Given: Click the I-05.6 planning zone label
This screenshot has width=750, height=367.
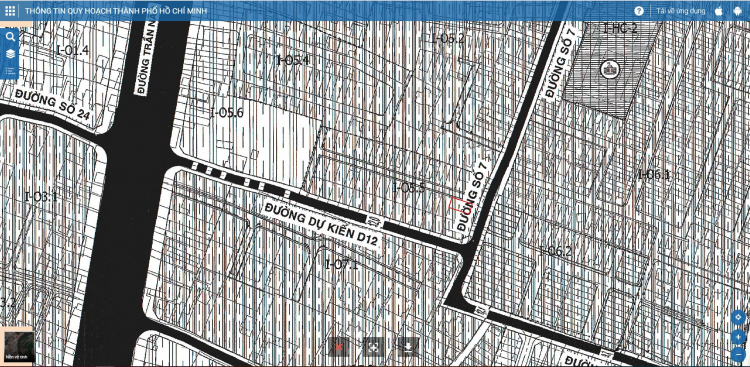Looking at the screenshot, I should coord(227,113).
